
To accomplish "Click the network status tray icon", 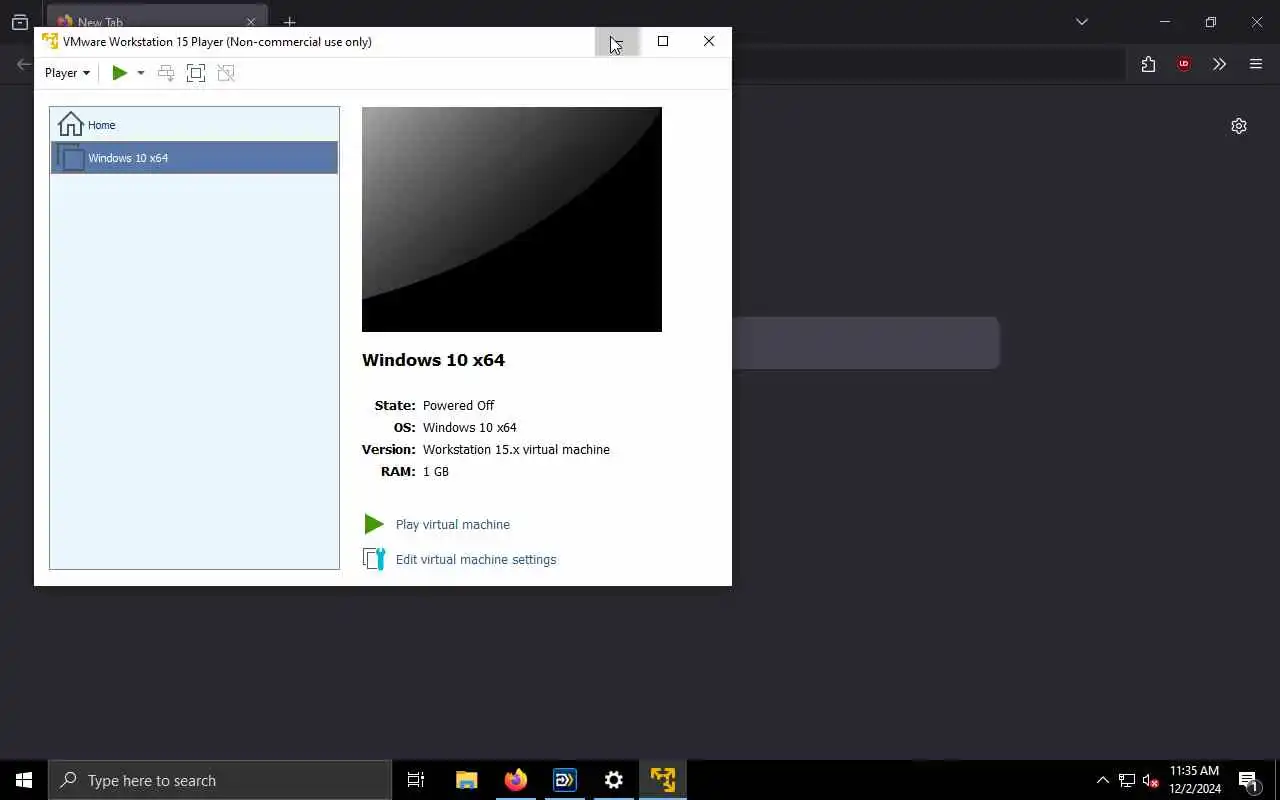I will 1127,780.
